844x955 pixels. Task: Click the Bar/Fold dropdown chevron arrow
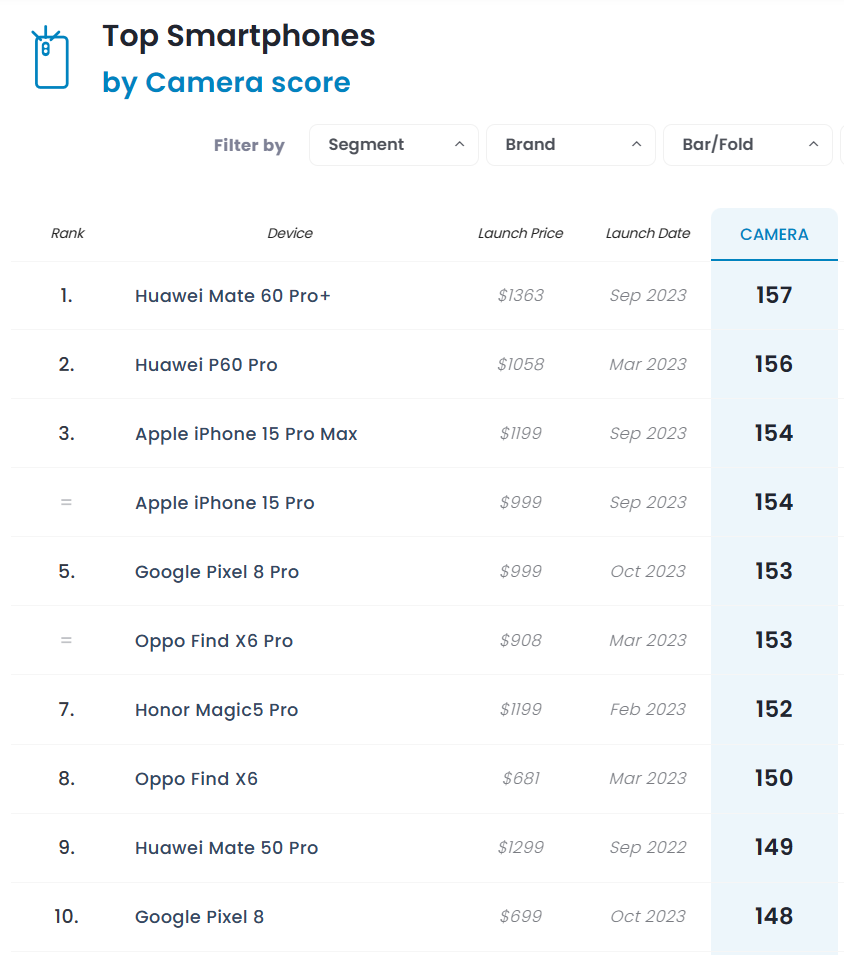tap(813, 144)
